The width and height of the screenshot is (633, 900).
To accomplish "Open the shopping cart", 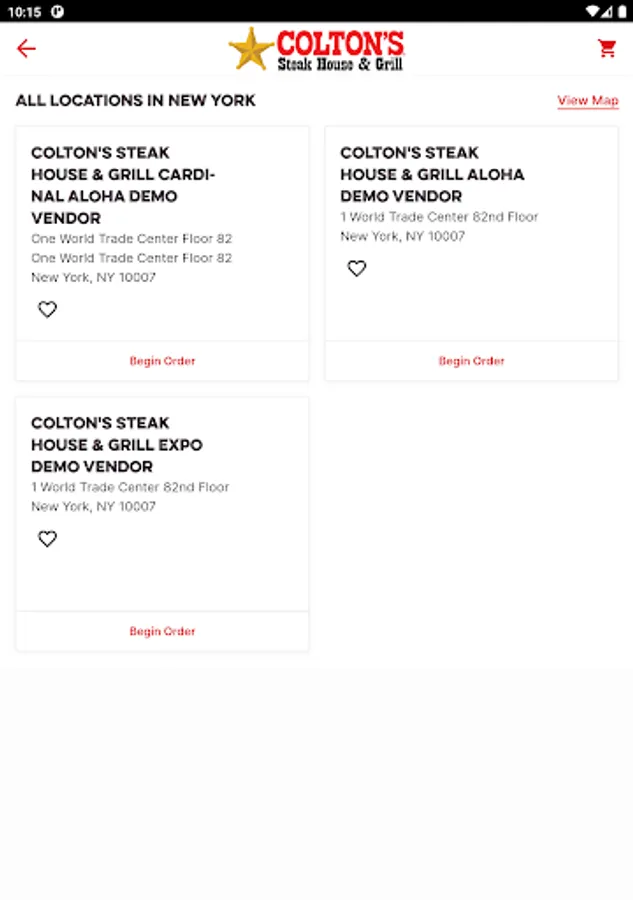I will click(607, 48).
